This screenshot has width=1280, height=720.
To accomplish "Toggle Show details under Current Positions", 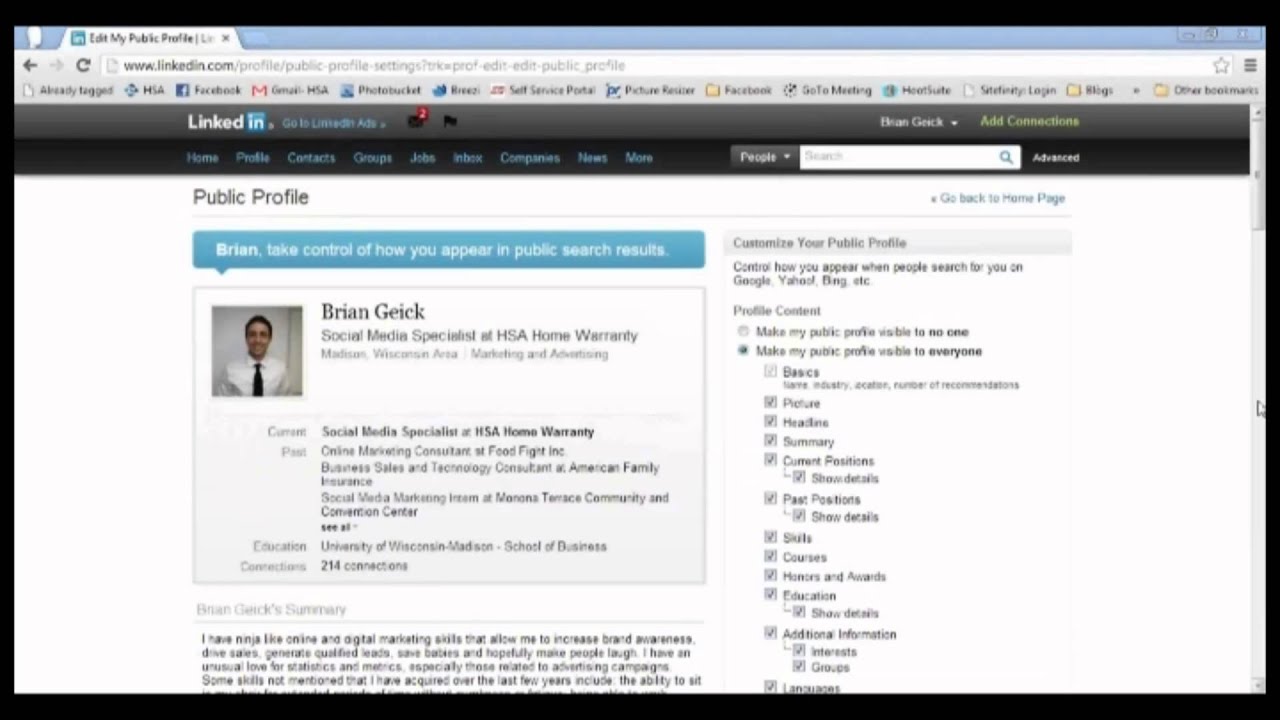I will 798,477.
